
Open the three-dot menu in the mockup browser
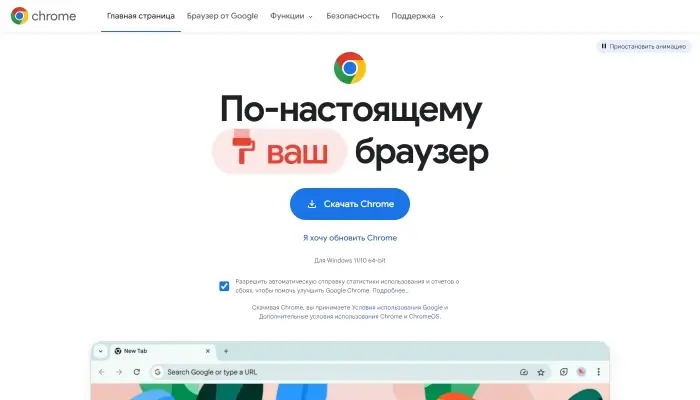pyautogui.click(x=598, y=372)
